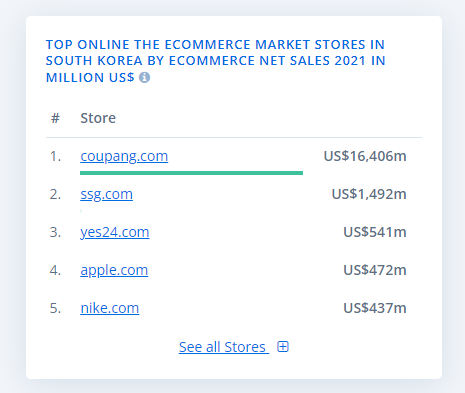The image size is (465, 393).
Task: Open the coupang.com store link
Action: coord(124,156)
